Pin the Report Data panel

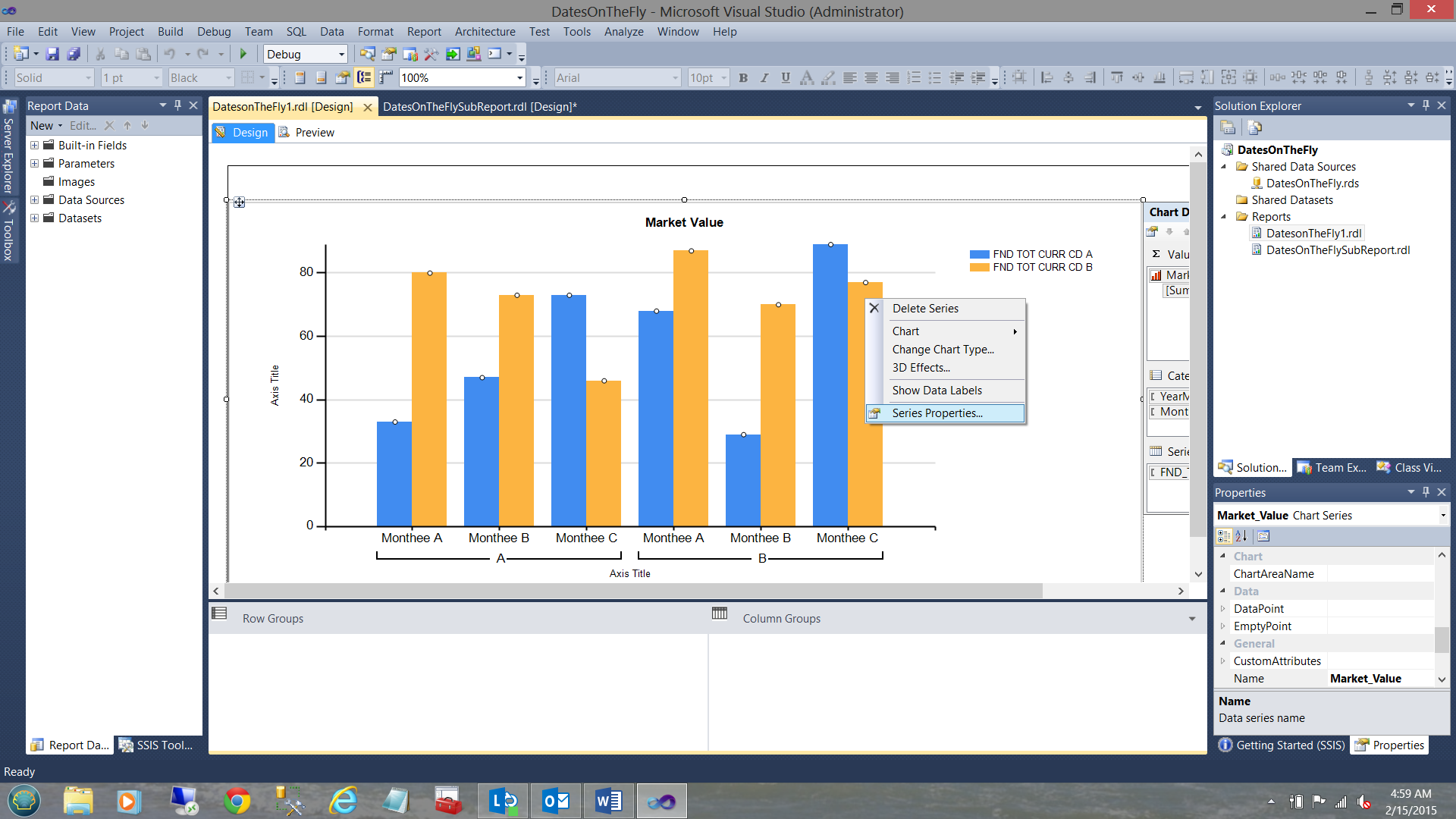[x=177, y=105]
